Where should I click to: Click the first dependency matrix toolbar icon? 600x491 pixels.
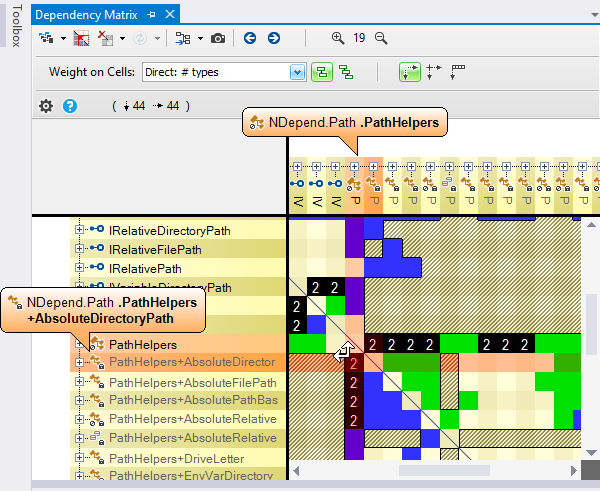tap(46, 38)
